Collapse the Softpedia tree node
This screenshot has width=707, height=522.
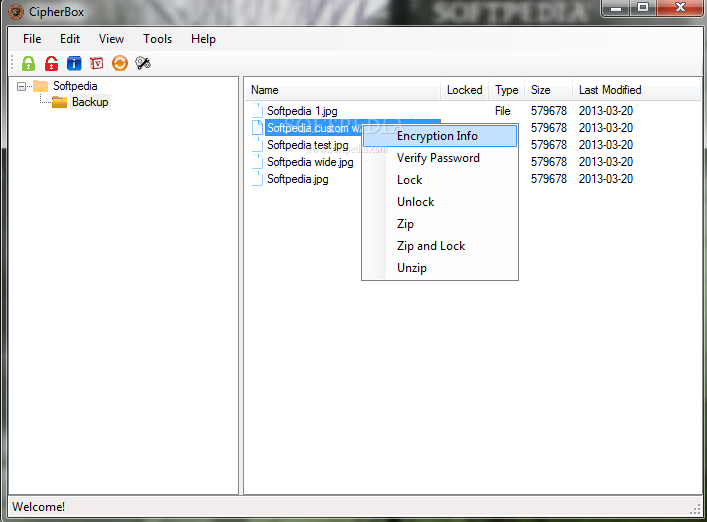click(x=21, y=86)
